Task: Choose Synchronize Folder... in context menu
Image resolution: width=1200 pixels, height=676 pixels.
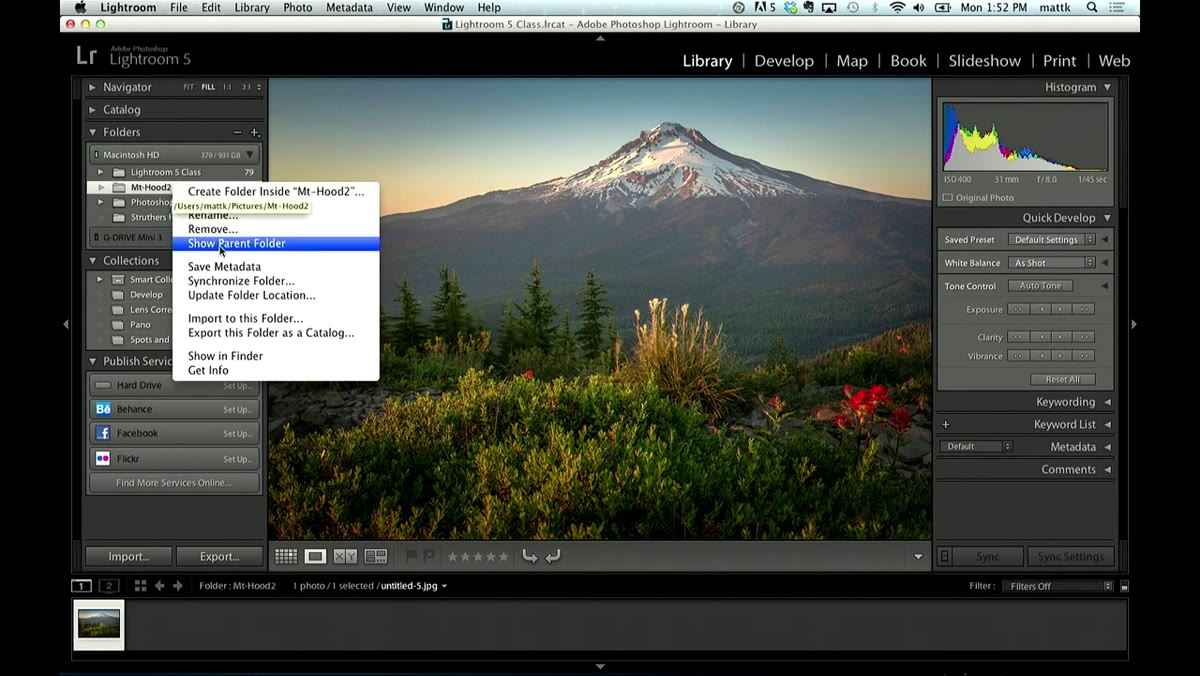Action: coord(276,281)
